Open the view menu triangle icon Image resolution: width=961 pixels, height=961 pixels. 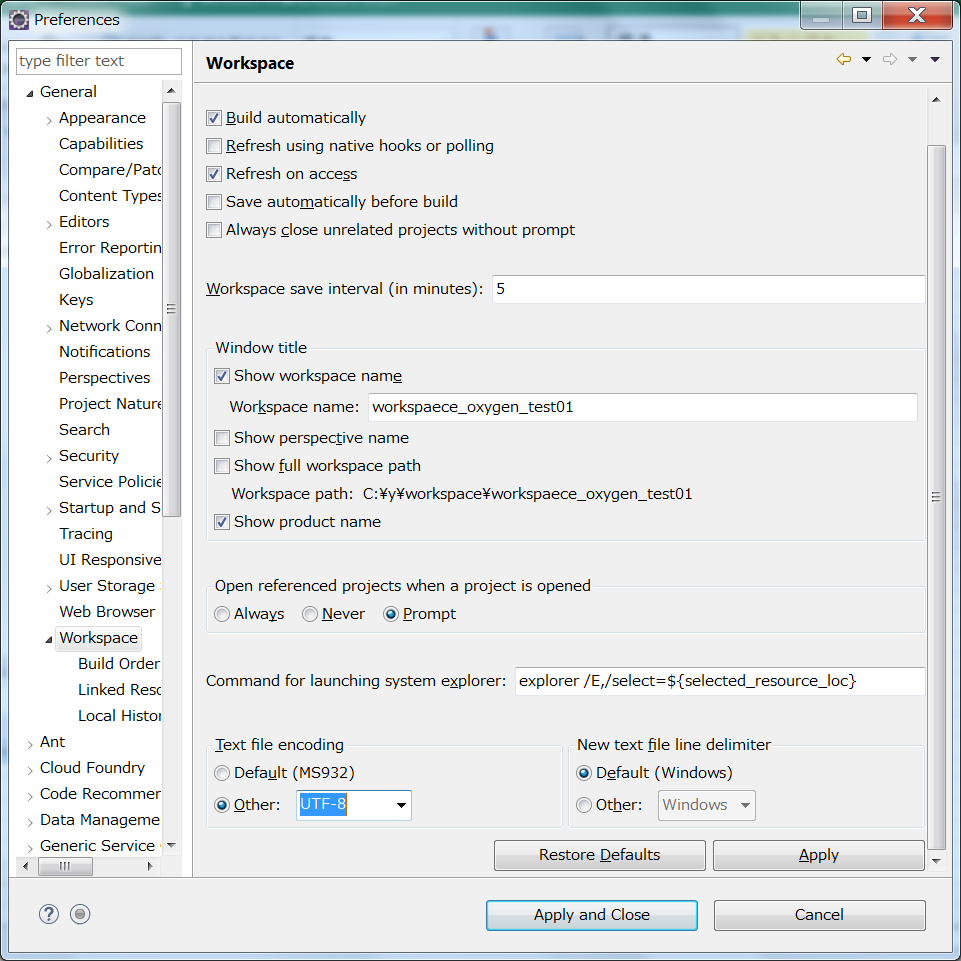935,59
